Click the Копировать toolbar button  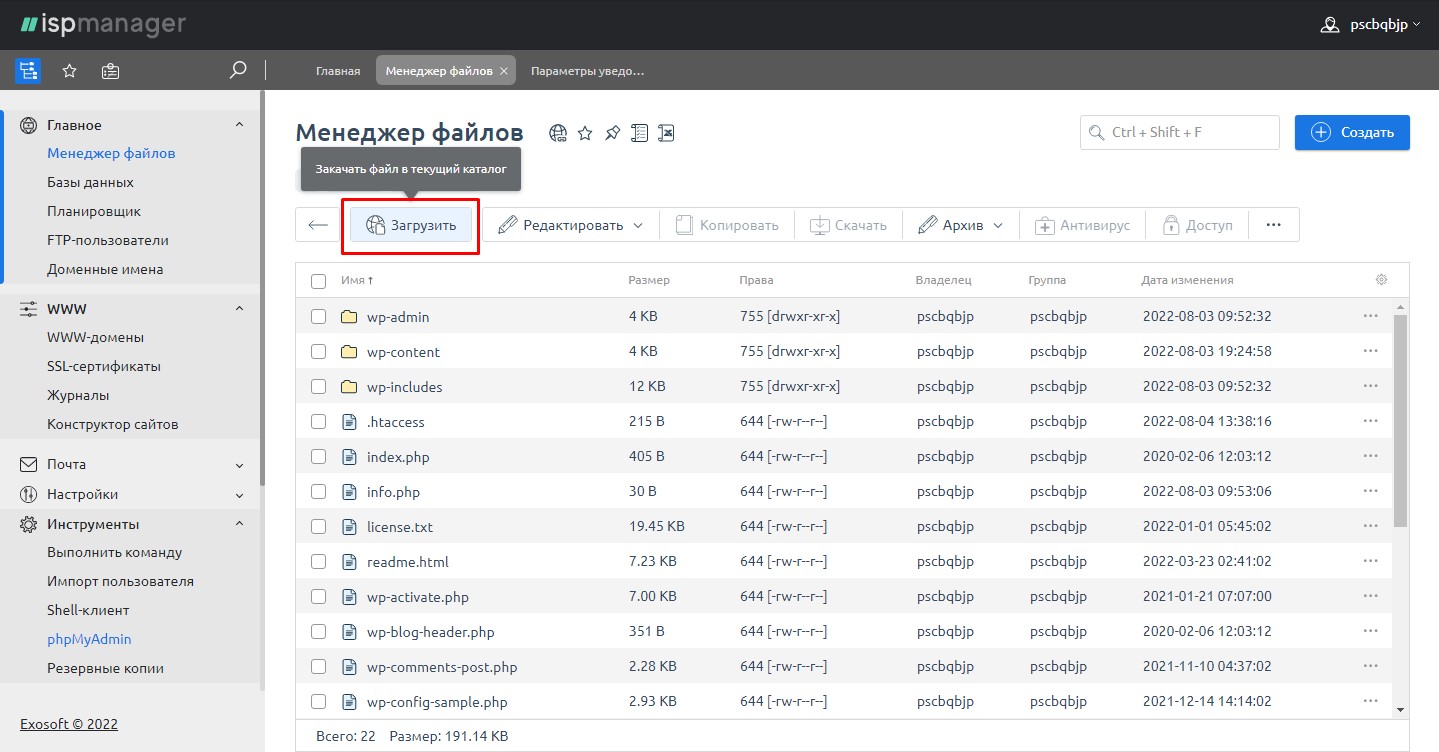[727, 225]
